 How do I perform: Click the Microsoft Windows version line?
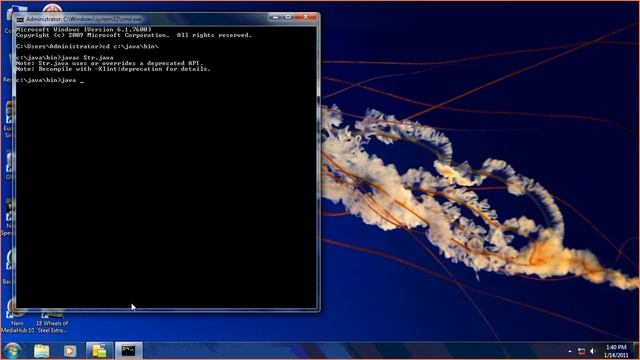pyautogui.click(x=84, y=29)
